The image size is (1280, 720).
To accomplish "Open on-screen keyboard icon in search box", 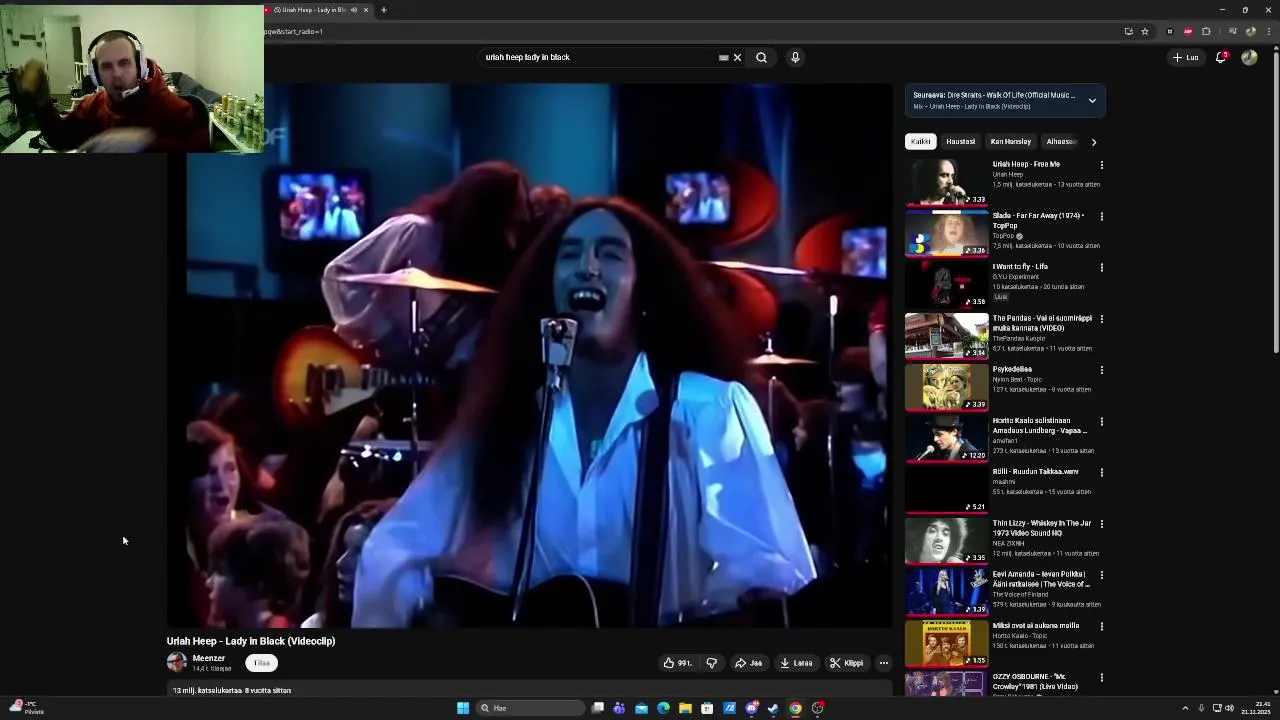I will click(x=723, y=57).
